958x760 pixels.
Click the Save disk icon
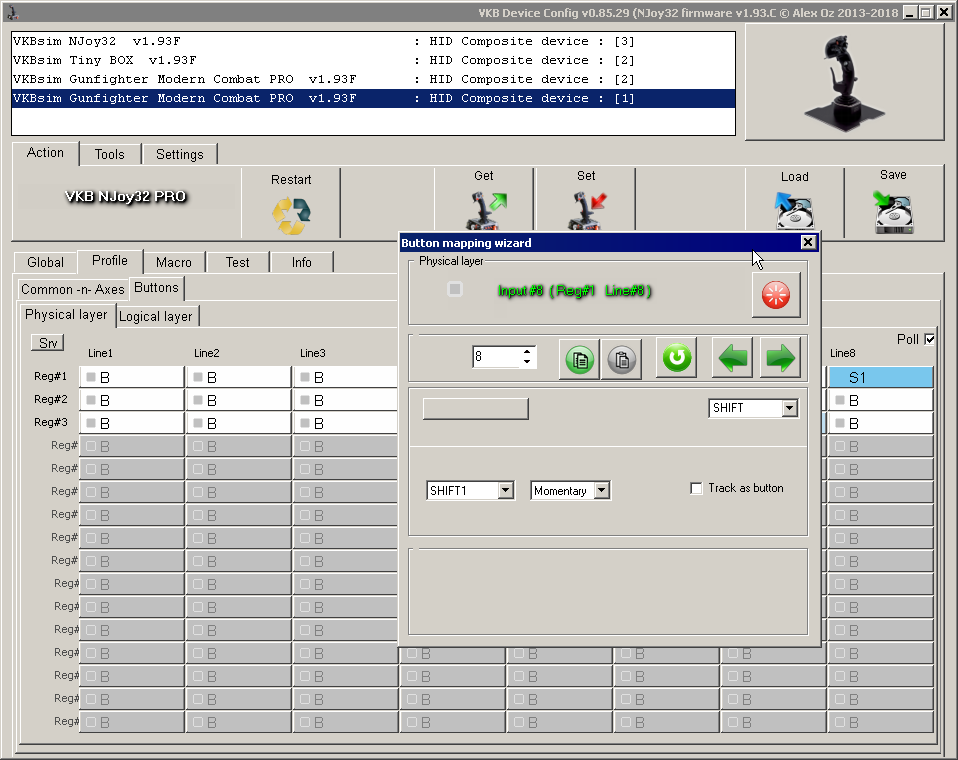(893, 211)
